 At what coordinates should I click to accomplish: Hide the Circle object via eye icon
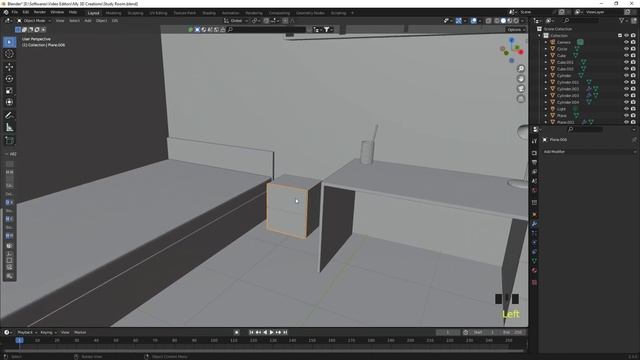click(x=626, y=49)
